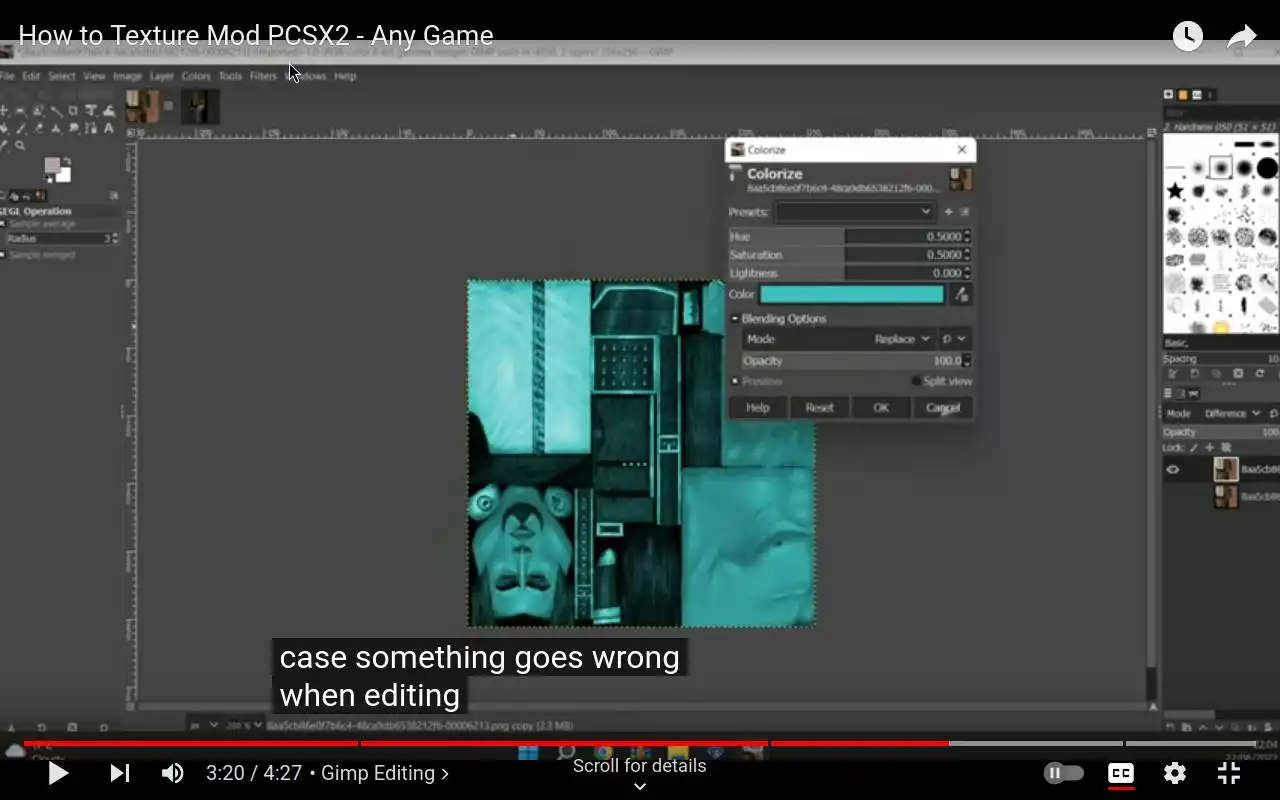Exit full screen mode
This screenshot has height=800, width=1280.
[1229, 773]
